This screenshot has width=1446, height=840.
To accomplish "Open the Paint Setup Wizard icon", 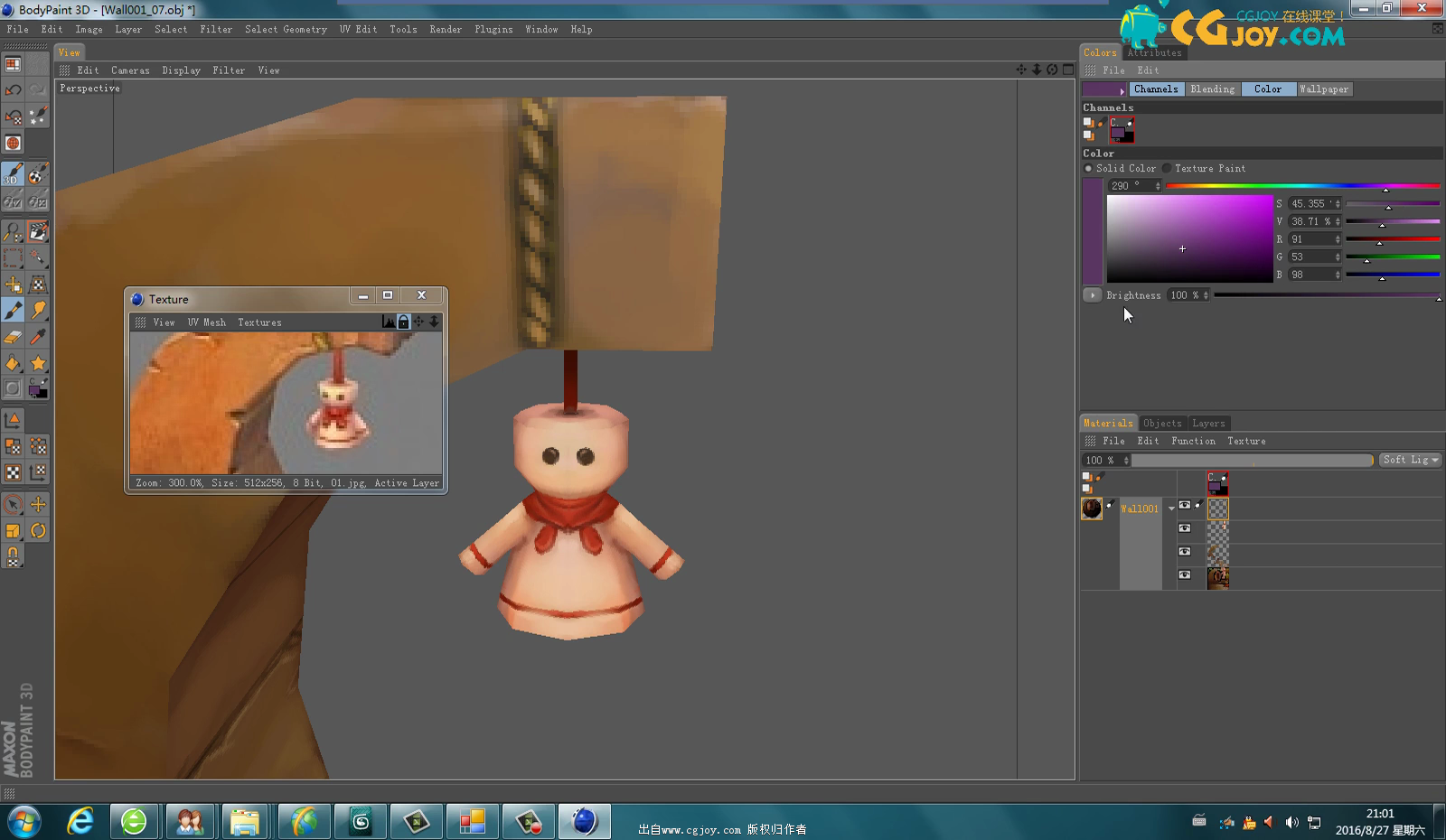I will (38, 116).
